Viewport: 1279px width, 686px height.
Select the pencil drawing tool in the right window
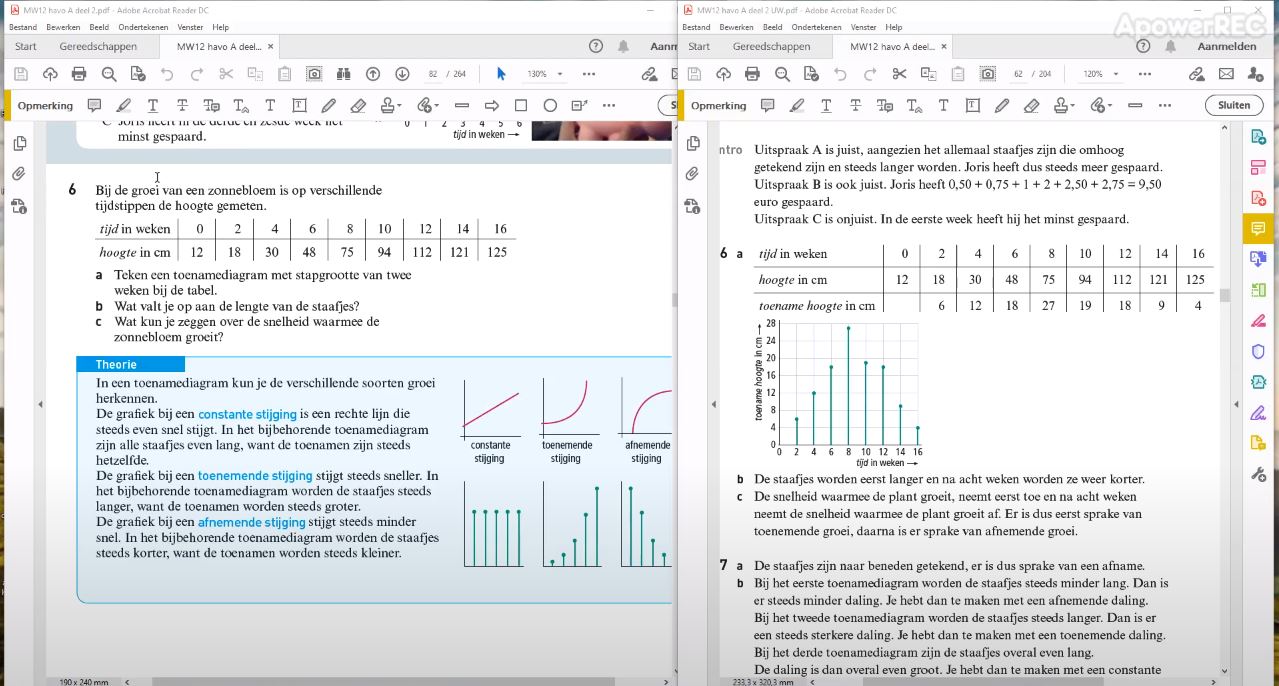(1002, 105)
